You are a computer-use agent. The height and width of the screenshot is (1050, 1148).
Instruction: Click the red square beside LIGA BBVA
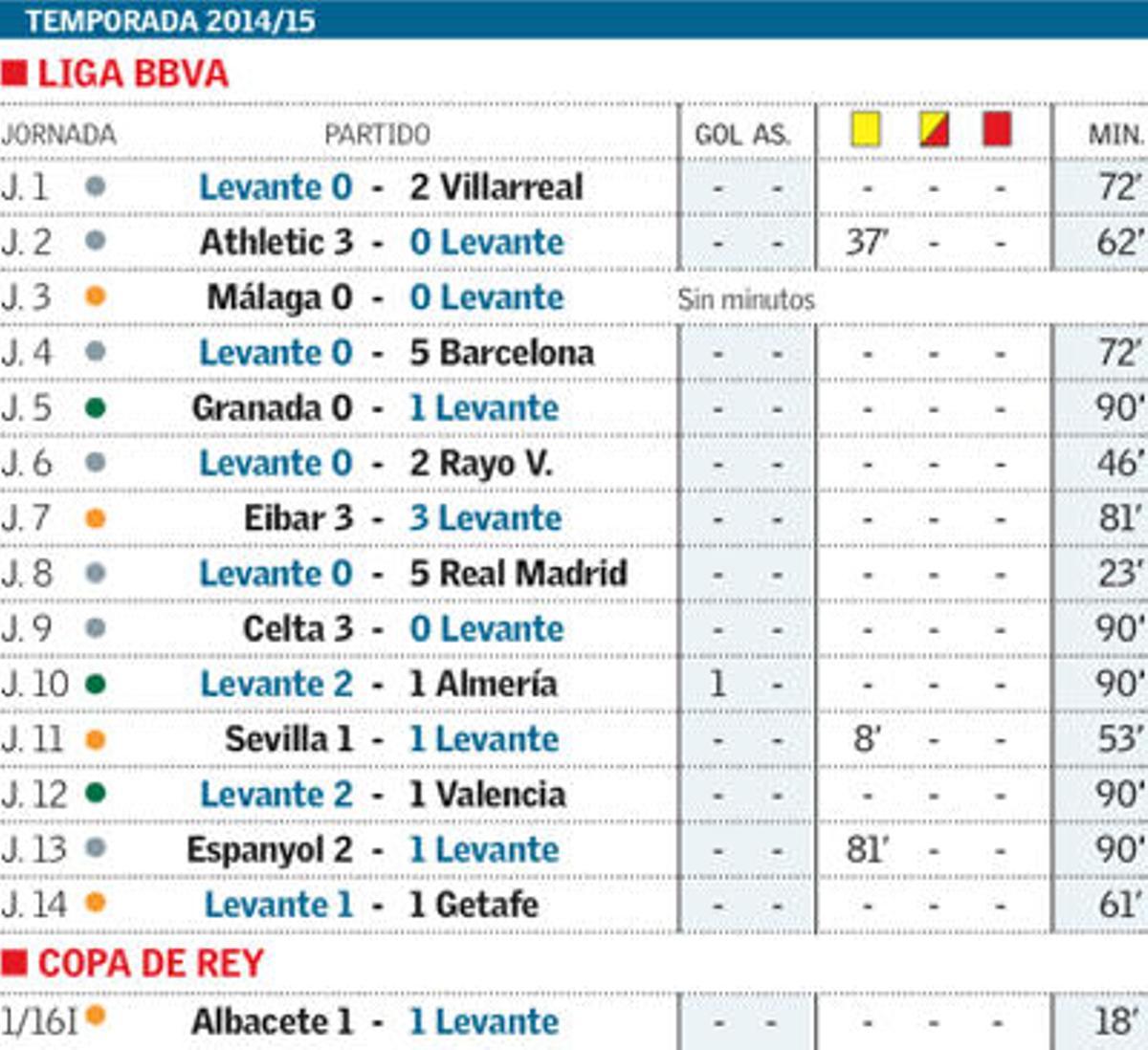tap(14, 74)
